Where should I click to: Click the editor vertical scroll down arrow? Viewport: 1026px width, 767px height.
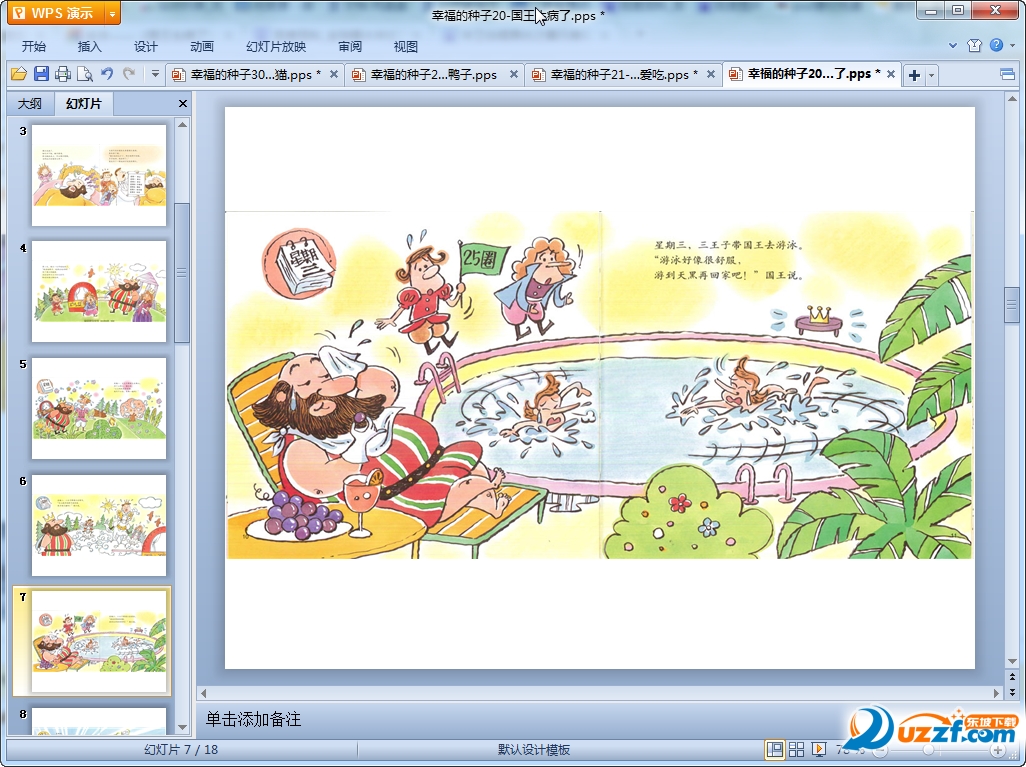[x=1012, y=662]
